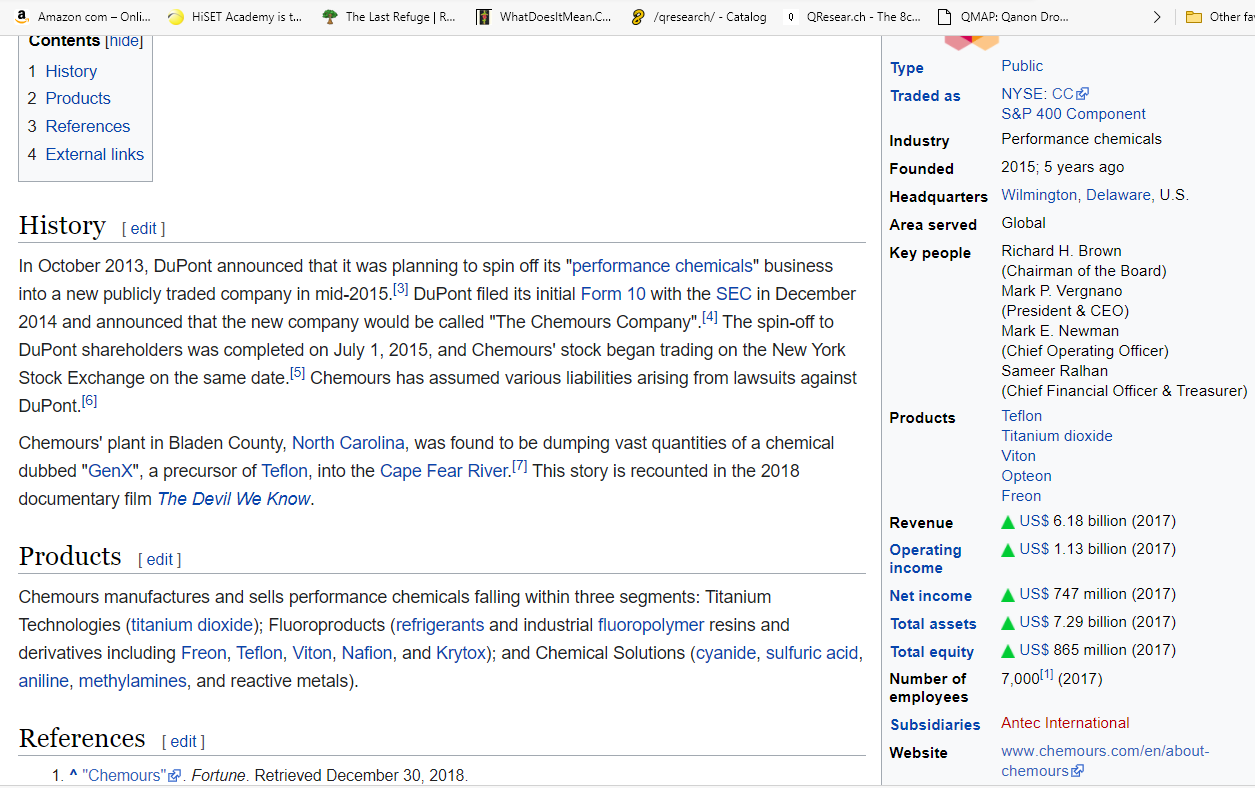Viewport: 1255px width, 788px height.
Task: Open the Net income label link
Action: coord(931,596)
